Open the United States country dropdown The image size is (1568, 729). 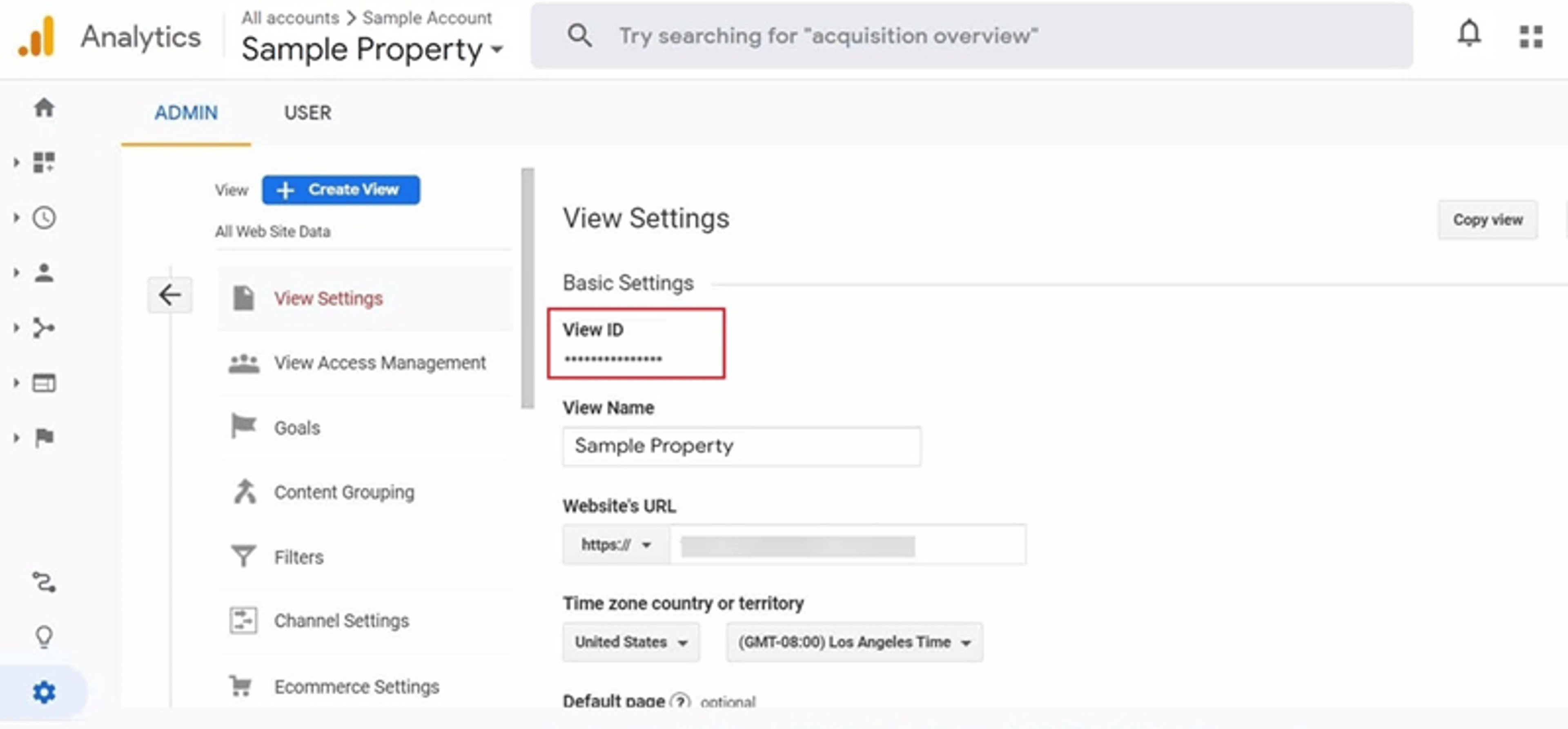click(630, 642)
